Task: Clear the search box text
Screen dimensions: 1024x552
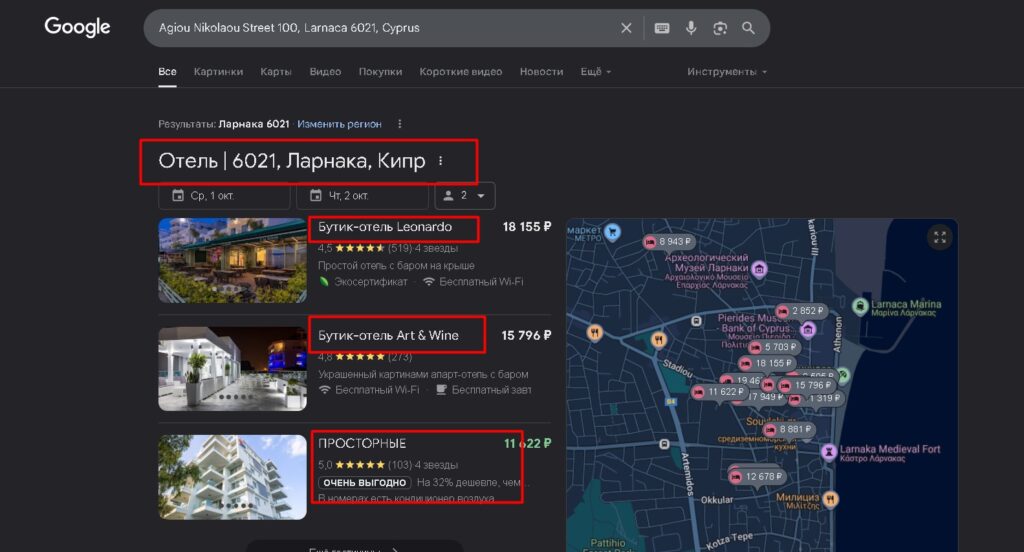Action: (626, 28)
